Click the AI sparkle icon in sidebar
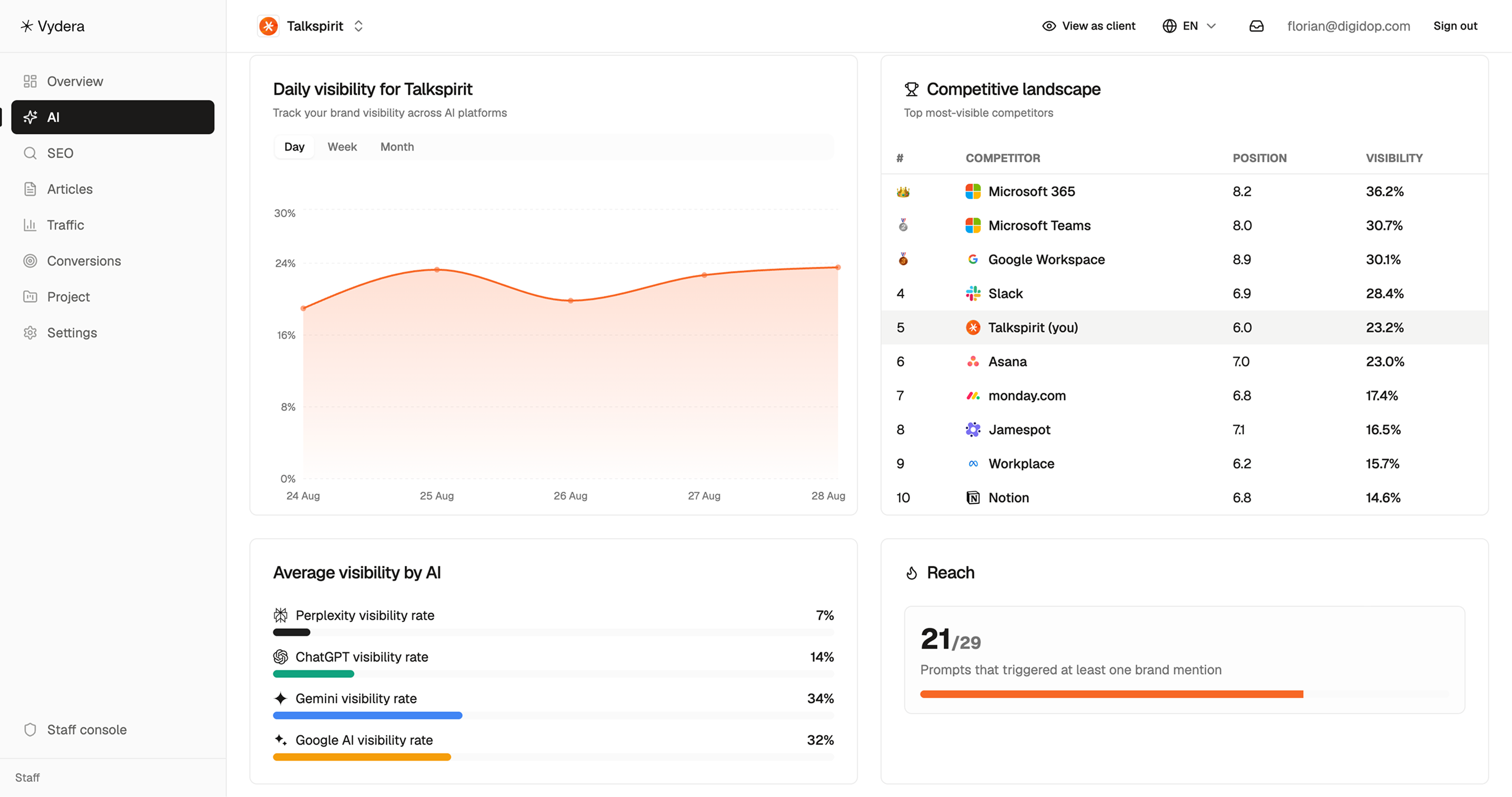The height and width of the screenshot is (797, 1512). click(x=30, y=117)
